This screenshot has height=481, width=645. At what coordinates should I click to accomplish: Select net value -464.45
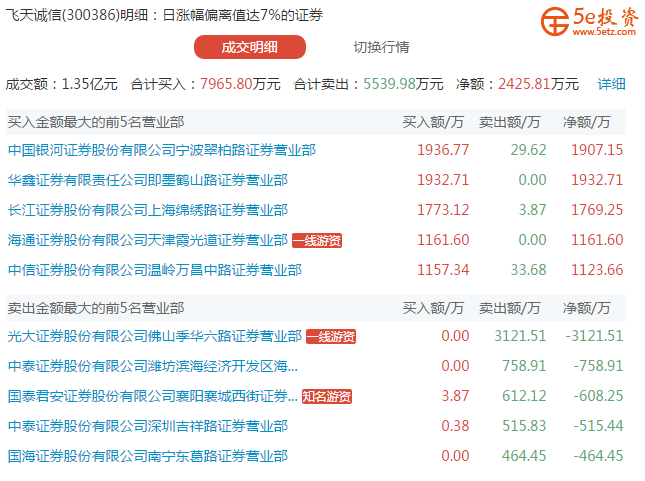tap(599, 456)
